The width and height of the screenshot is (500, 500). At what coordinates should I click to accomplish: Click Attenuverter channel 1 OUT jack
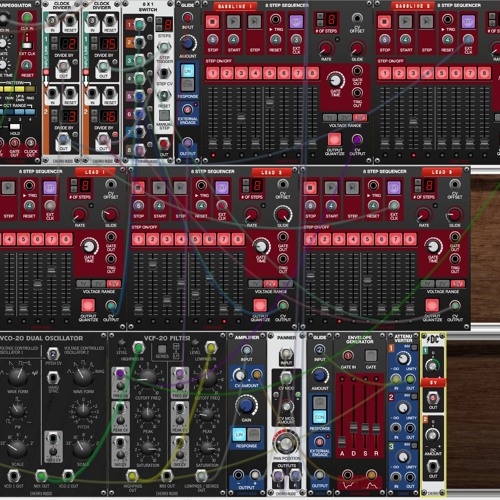(410, 379)
